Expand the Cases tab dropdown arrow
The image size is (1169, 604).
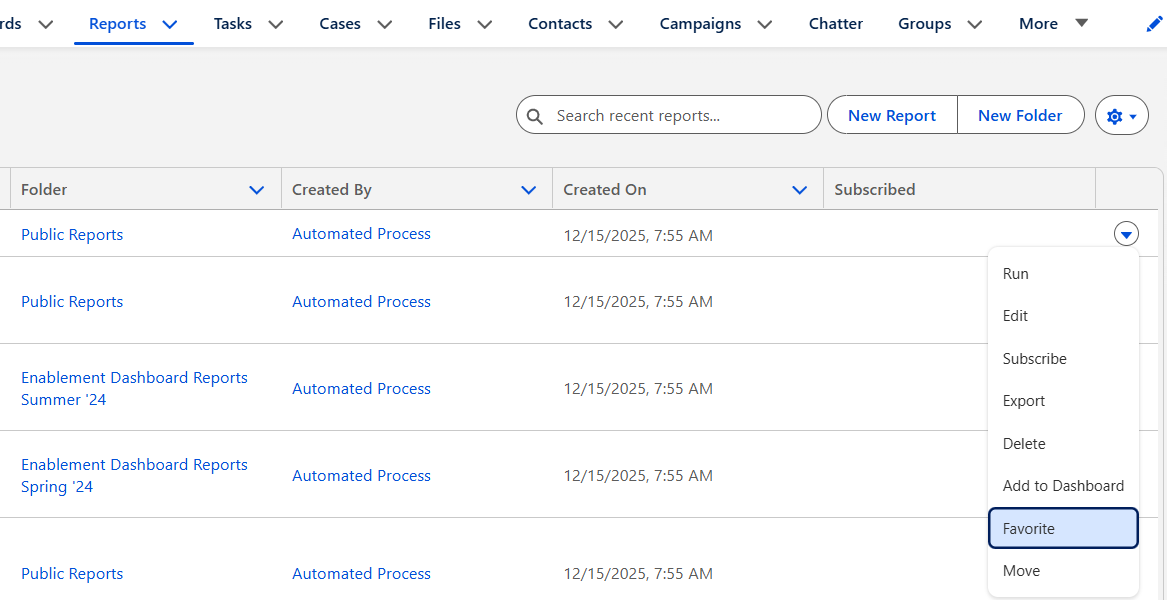point(384,24)
